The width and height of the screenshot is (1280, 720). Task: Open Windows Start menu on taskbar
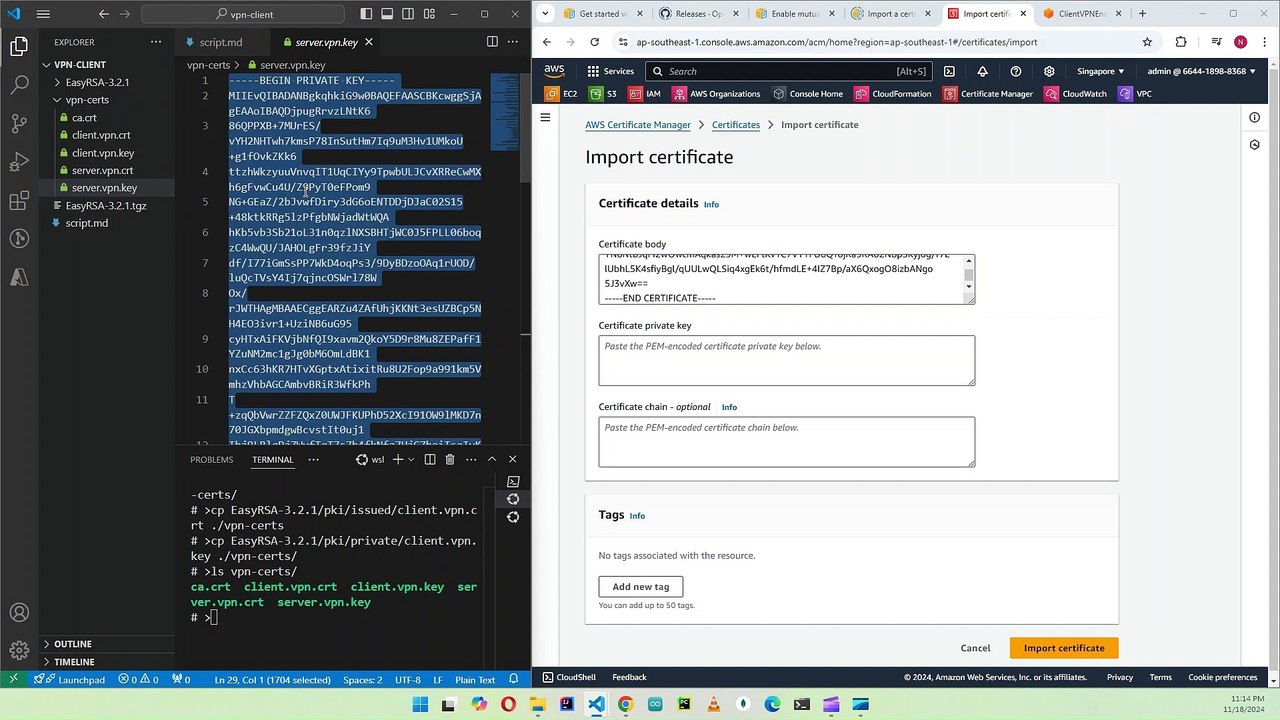420,705
